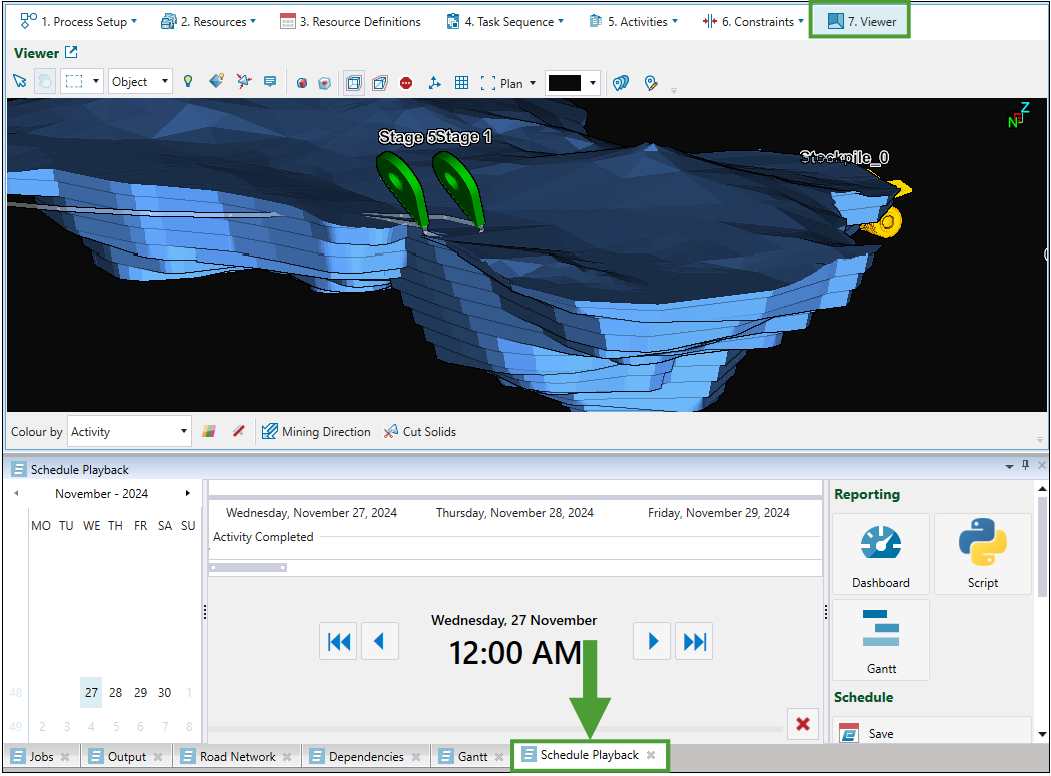Click the diamond with bulb icon
The width and height of the screenshot is (1051, 776).
click(216, 82)
